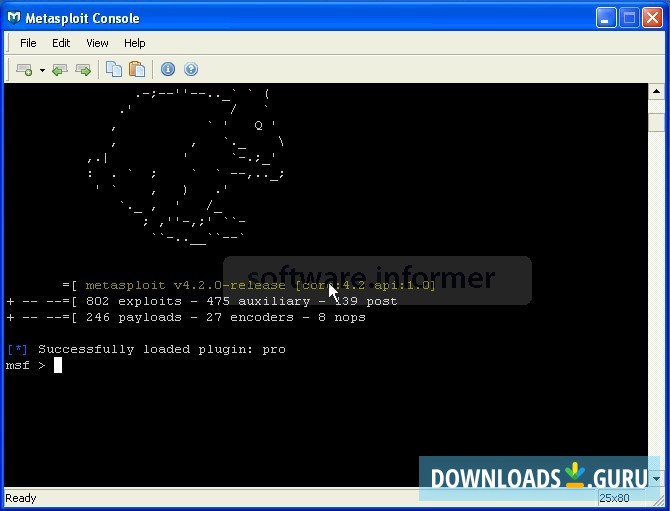
Task: Open the new tab dropdown arrow
Action: [x=42, y=70]
